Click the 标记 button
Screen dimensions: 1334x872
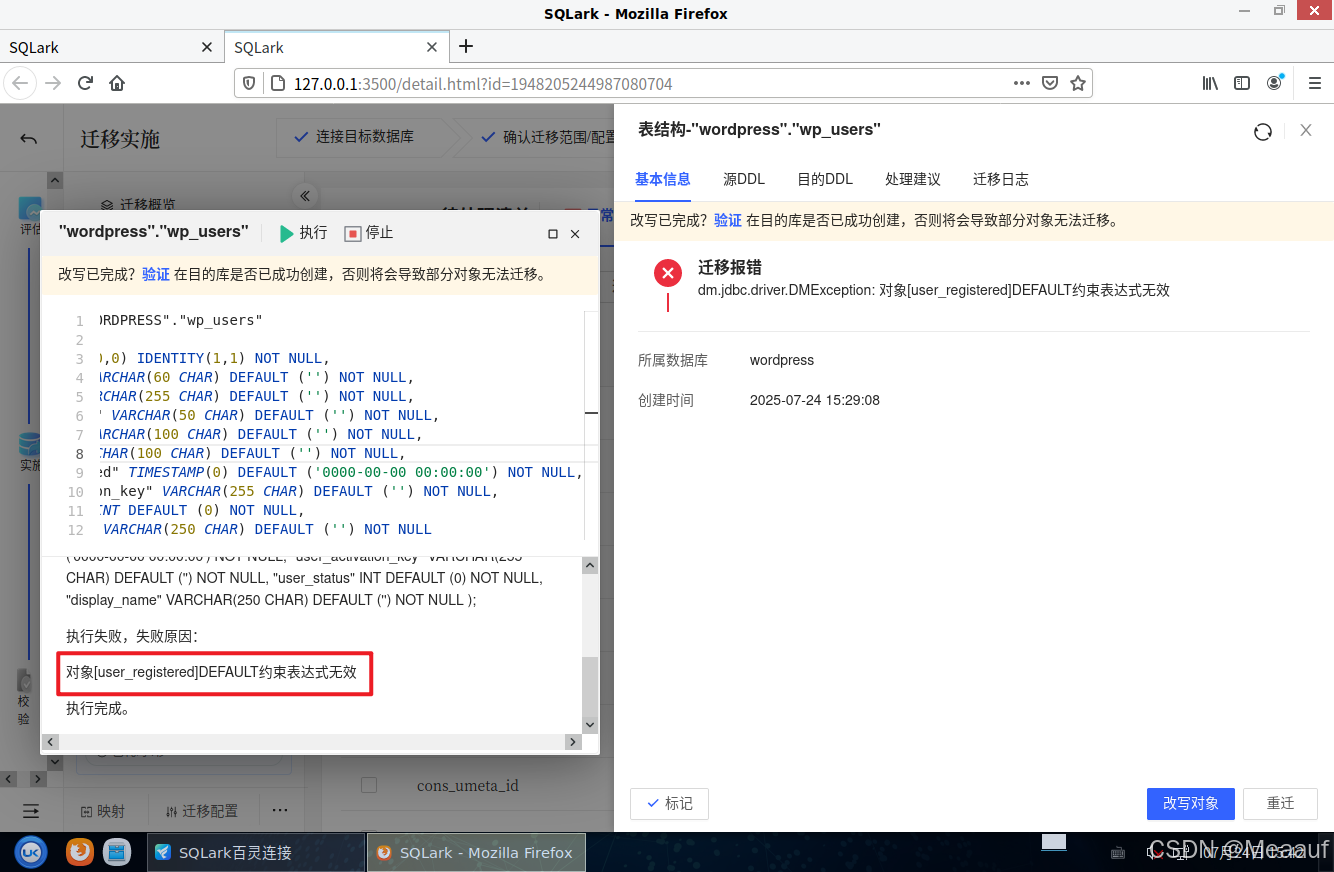click(669, 803)
